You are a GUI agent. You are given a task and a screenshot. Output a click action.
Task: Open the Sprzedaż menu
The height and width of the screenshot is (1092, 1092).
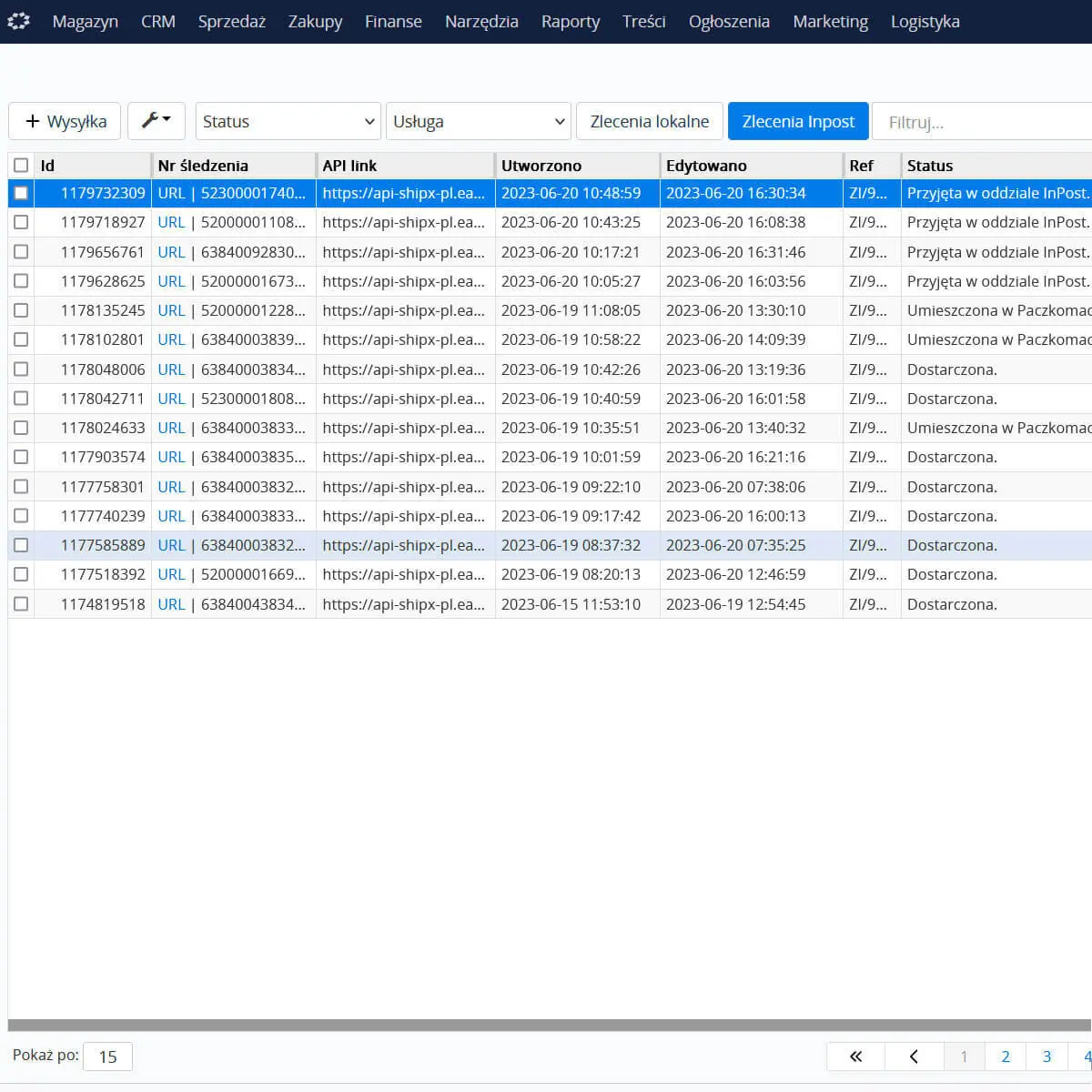point(232,21)
